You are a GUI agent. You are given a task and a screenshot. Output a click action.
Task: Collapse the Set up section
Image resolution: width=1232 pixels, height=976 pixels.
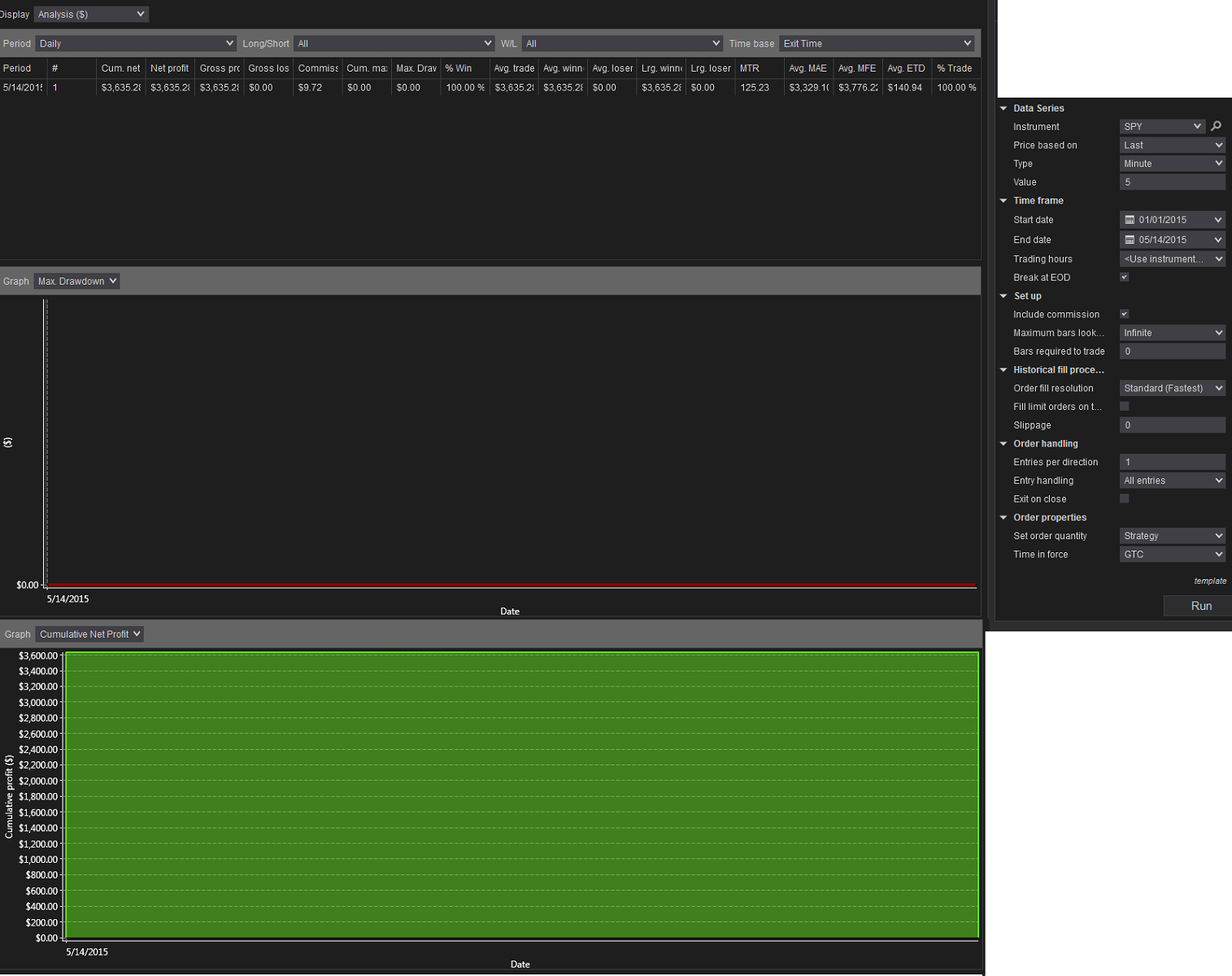(1003, 296)
